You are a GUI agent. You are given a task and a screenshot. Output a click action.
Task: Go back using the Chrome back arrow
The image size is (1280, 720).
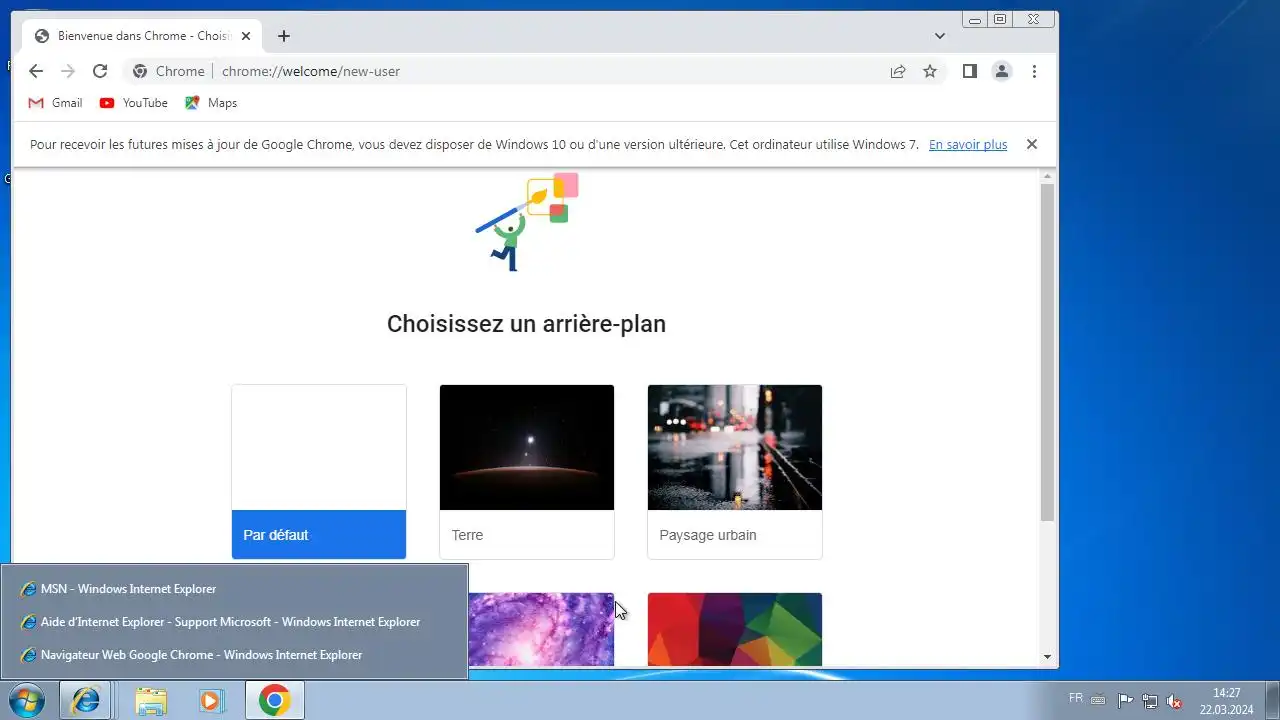[x=36, y=71]
